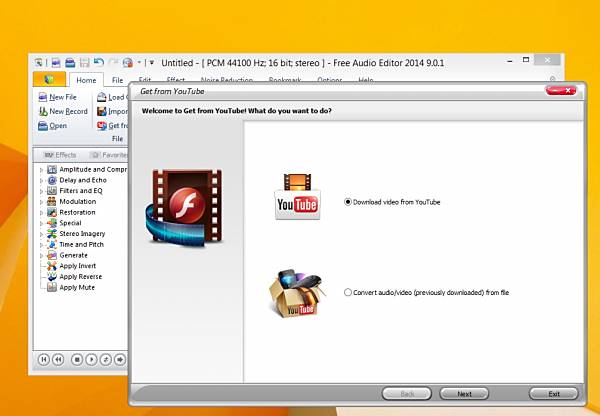600x416 pixels.
Task: Switch to the Home ribbon tab
Action: pyautogui.click(x=86, y=80)
